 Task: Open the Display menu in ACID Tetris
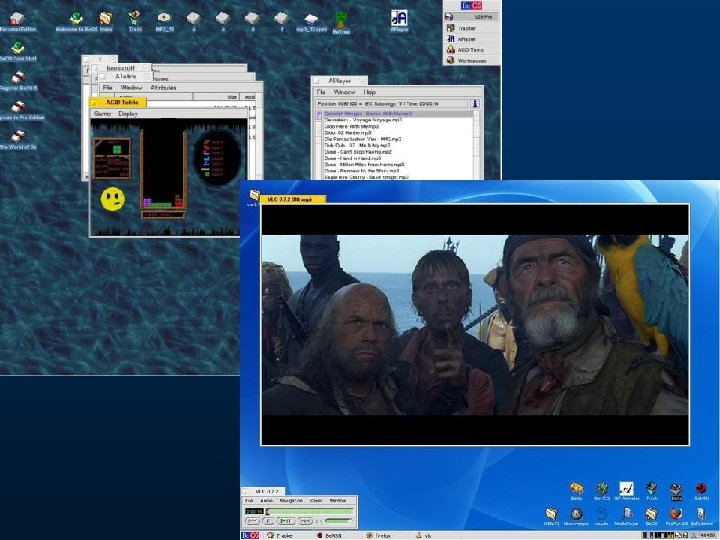click(128, 113)
